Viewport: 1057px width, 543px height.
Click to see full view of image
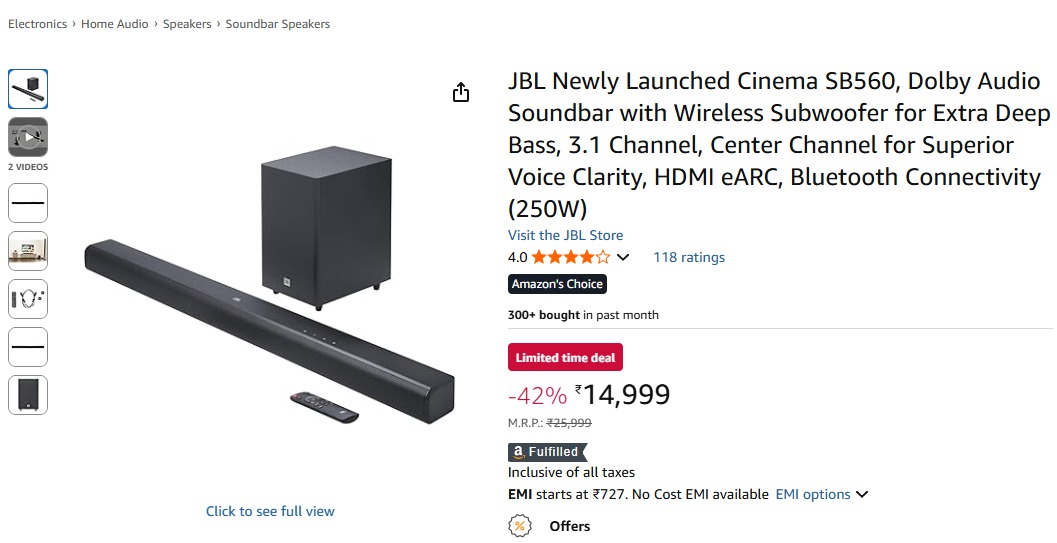coord(270,511)
